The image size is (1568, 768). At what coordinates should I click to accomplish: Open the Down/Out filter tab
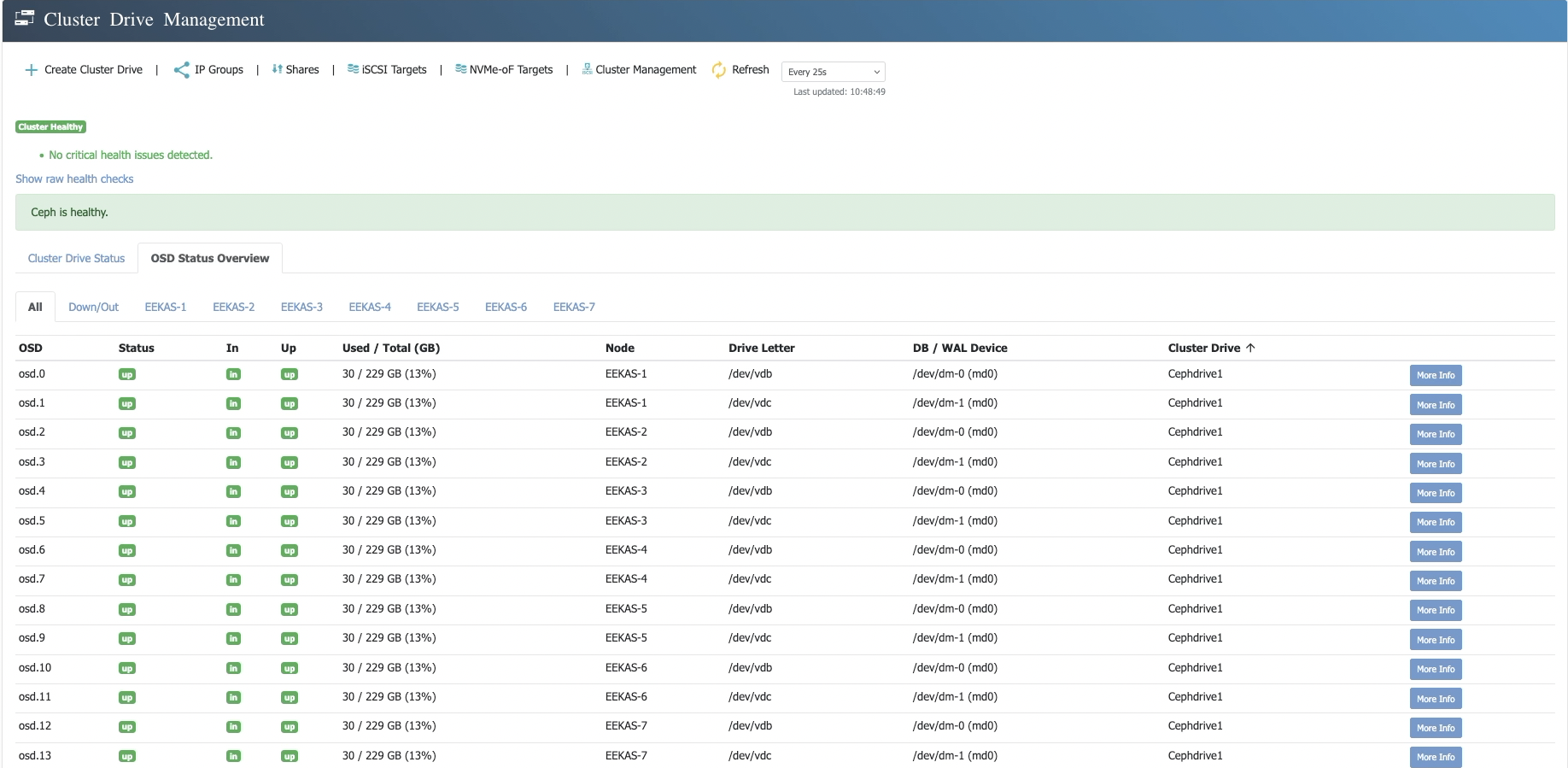[x=93, y=307]
